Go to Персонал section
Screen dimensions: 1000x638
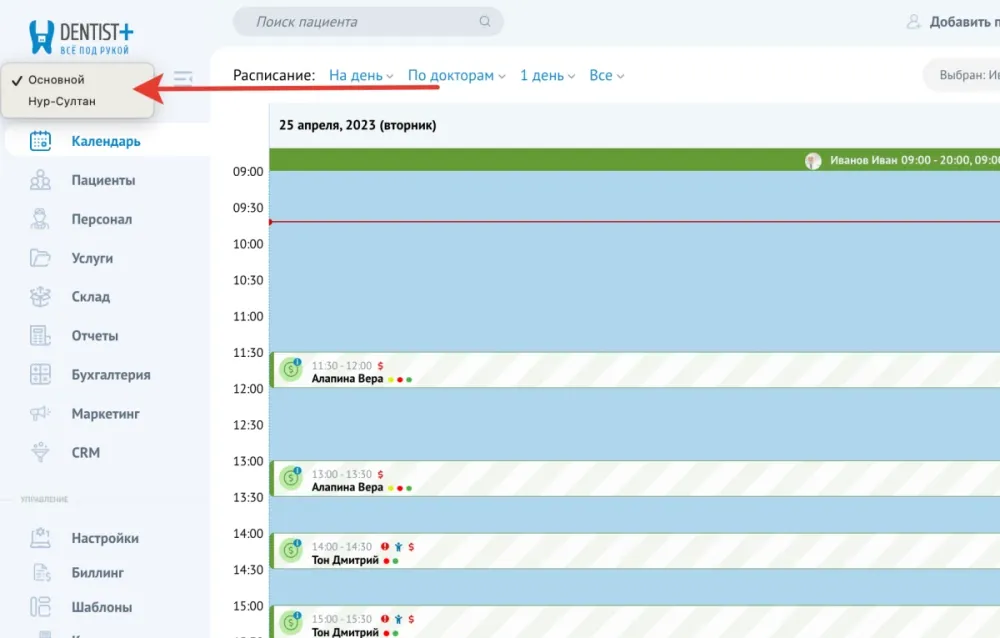click(102, 219)
